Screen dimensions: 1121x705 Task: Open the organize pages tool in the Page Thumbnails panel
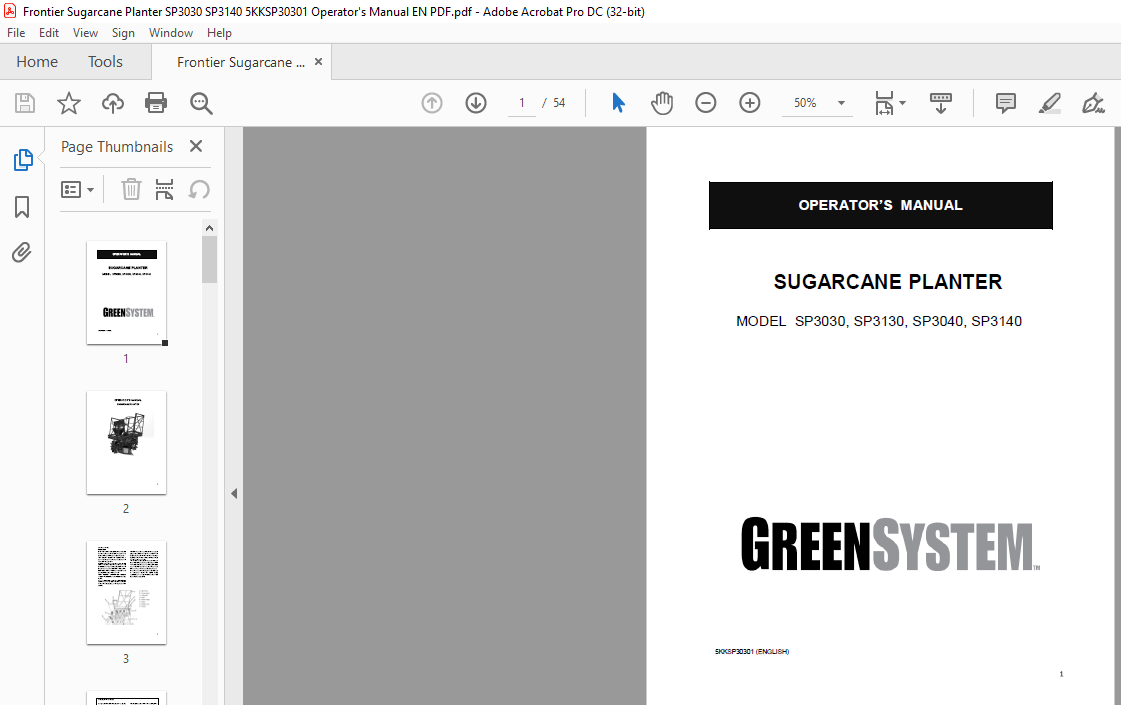pos(164,189)
